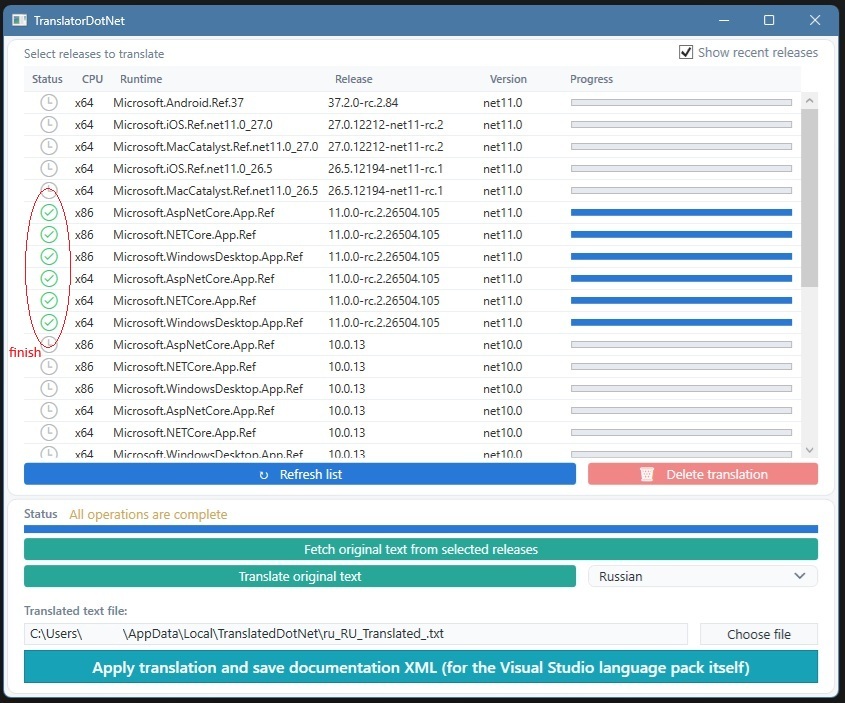Image resolution: width=845 pixels, height=703 pixels.
Task: Click the TranslatorDotNet app icon in title bar
Action: pyautogui.click(x=19, y=20)
